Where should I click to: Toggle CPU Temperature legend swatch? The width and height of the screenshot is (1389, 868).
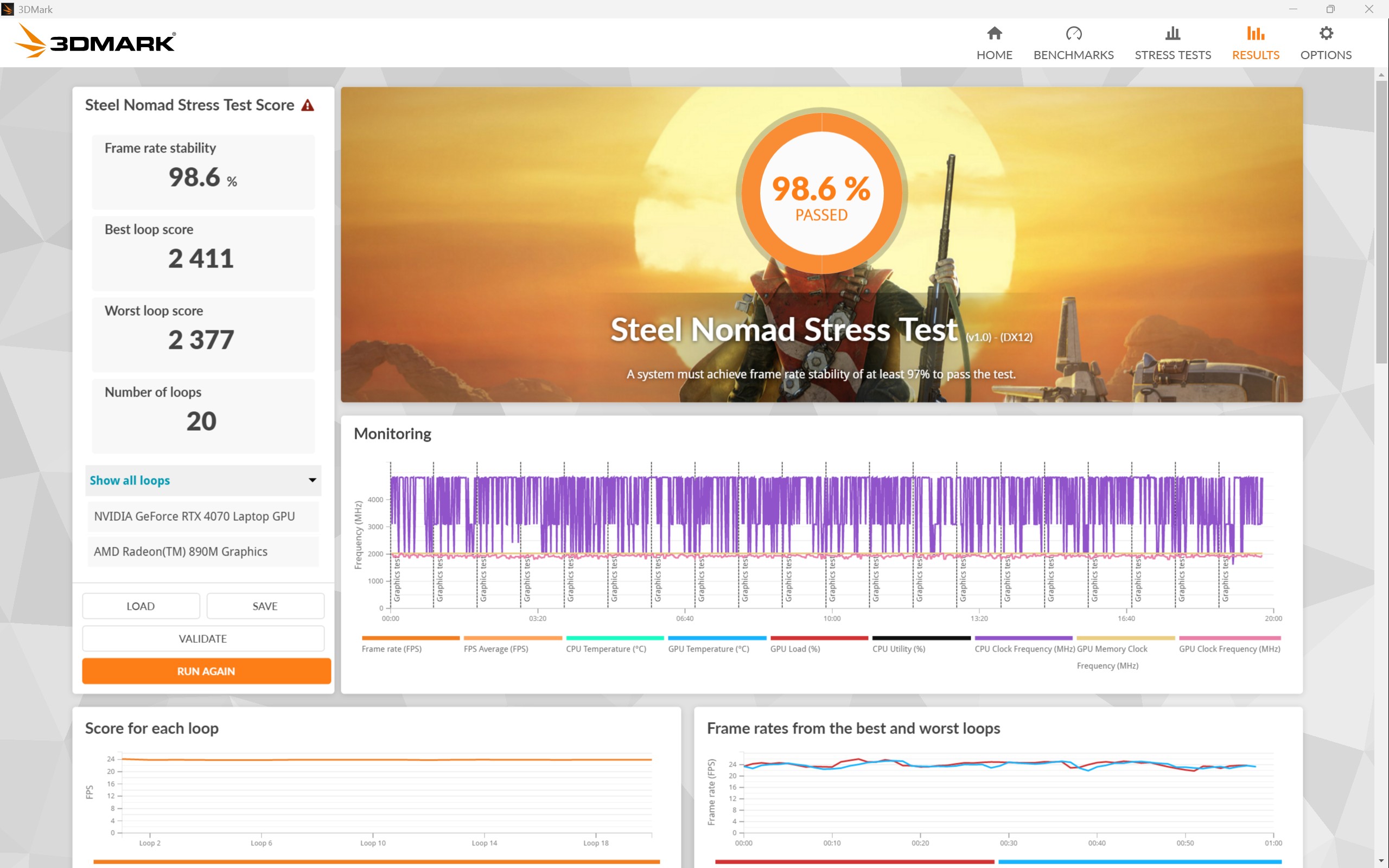point(615,638)
